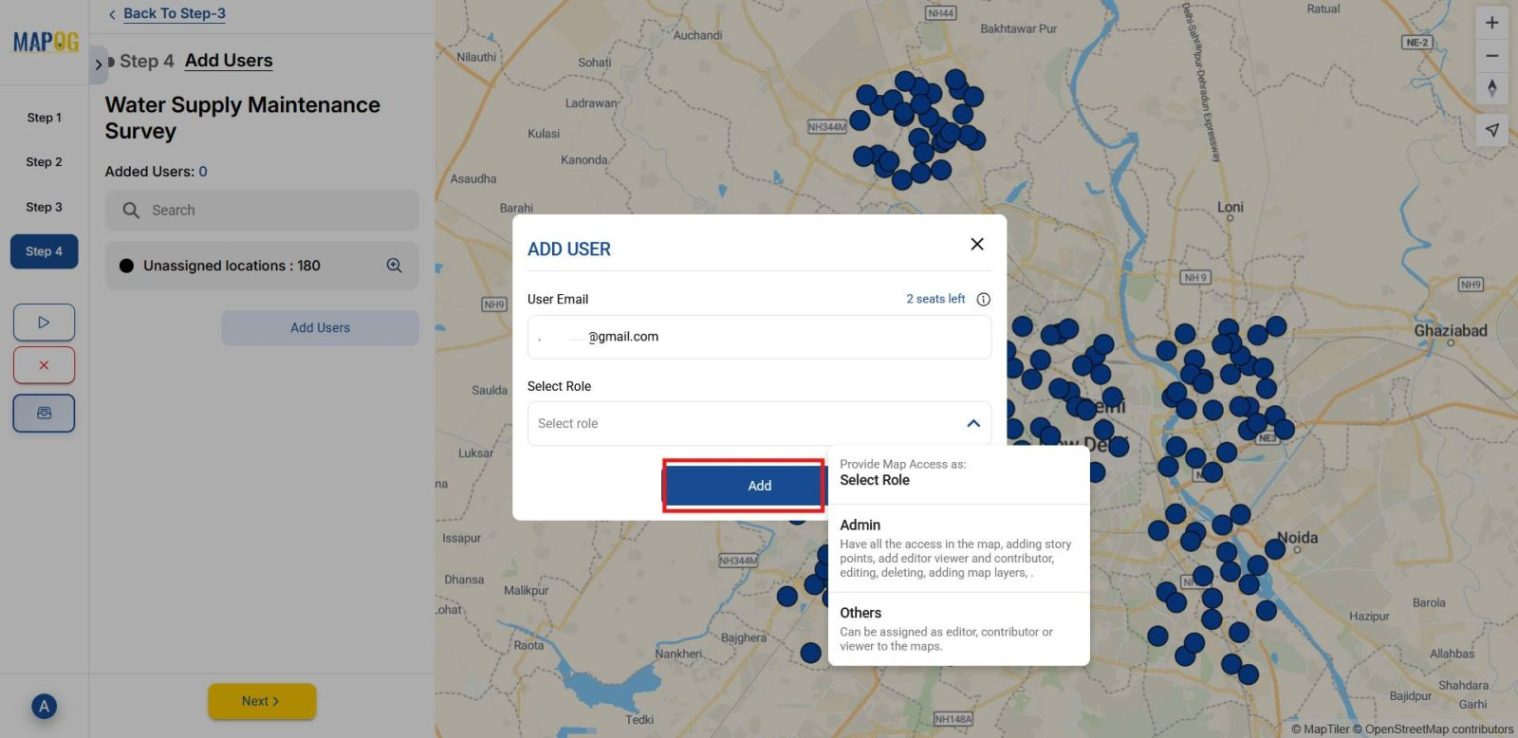
Task: Zoom in using the map plus icon
Action: point(1491,21)
